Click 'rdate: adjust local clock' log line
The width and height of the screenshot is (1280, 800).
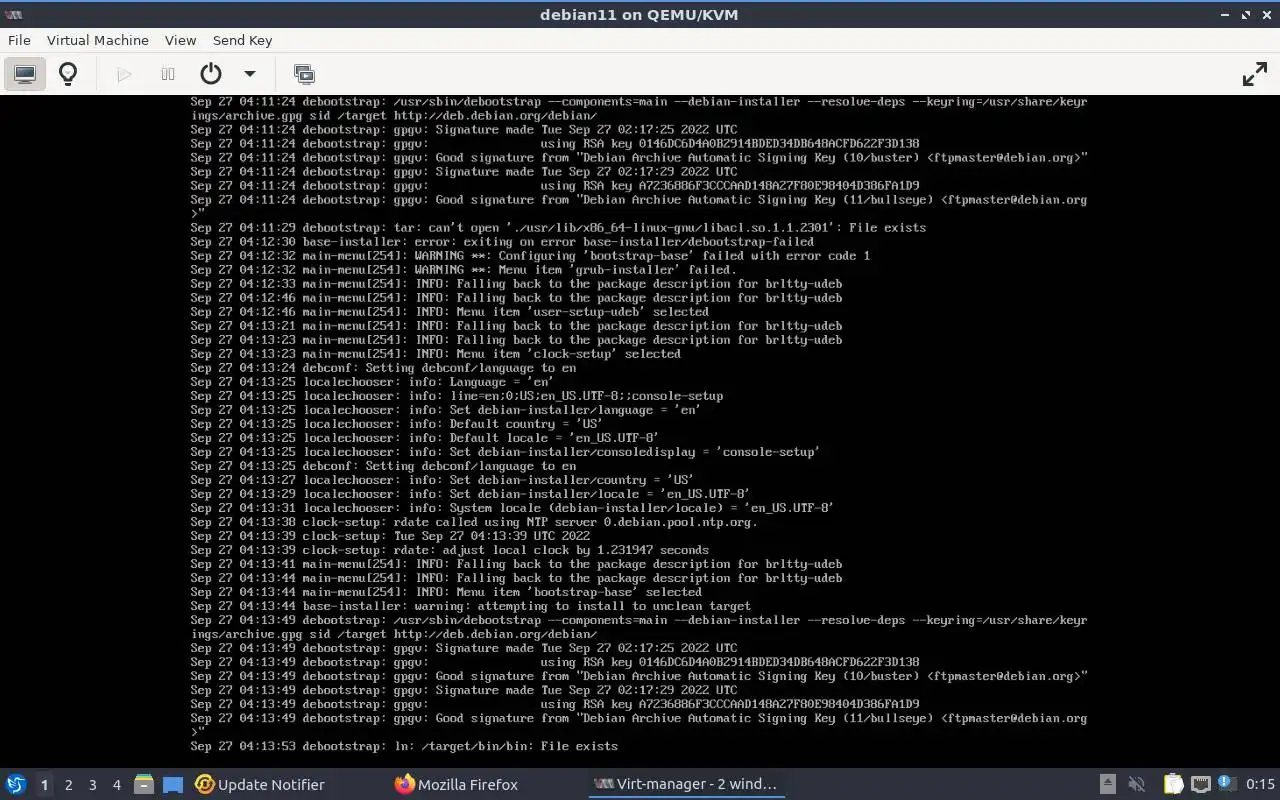(449, 550)
